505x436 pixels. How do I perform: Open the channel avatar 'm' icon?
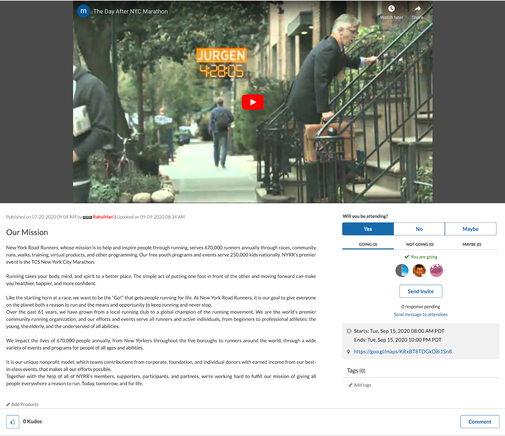tap(83, 11)
